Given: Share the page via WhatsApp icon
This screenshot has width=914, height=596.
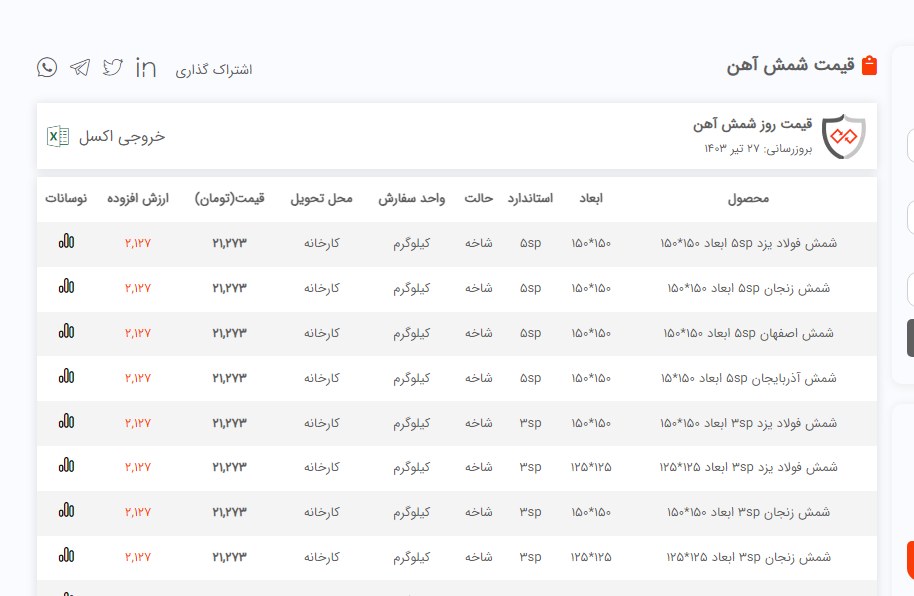Looking at the screenshot, I should 47,67.
